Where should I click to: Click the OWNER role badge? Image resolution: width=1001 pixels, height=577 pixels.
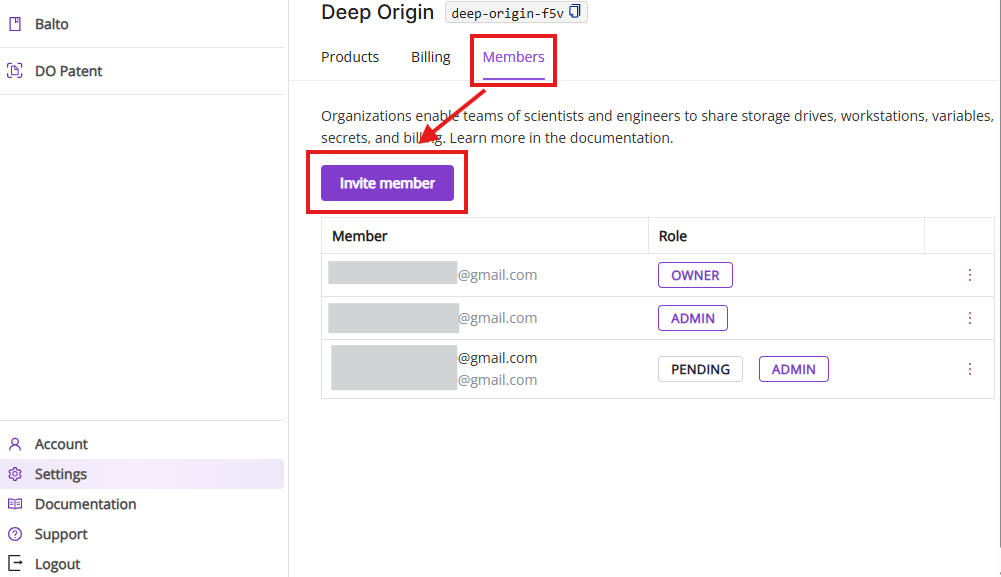(695, 275)
